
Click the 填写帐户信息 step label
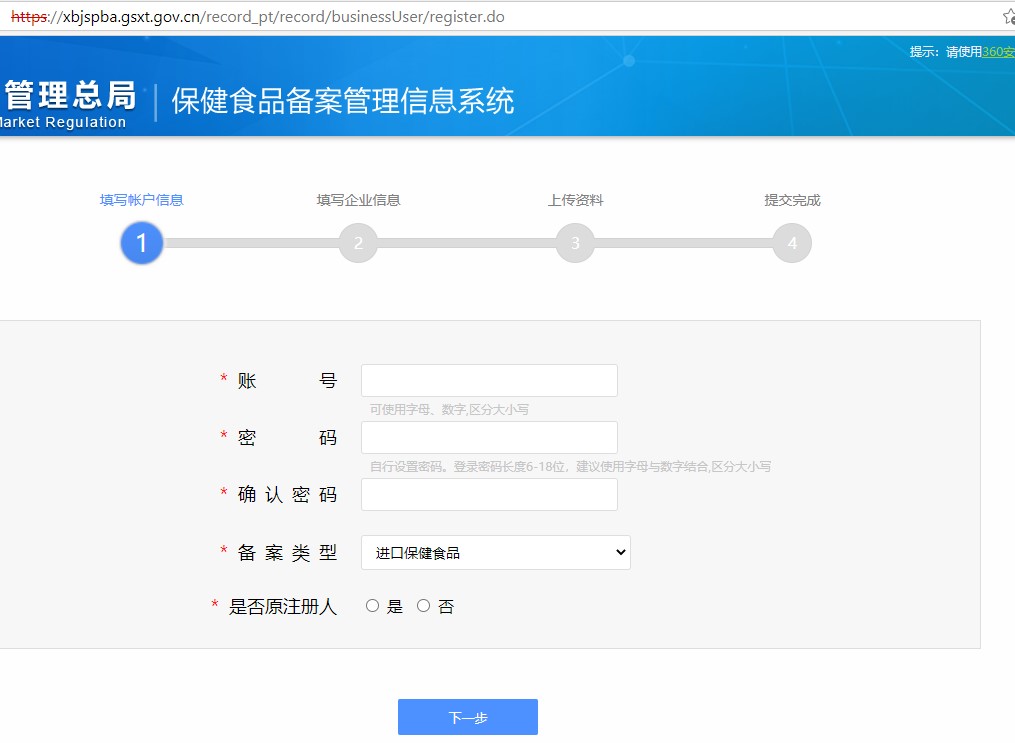pyautogui.click(x=141, y=199)
